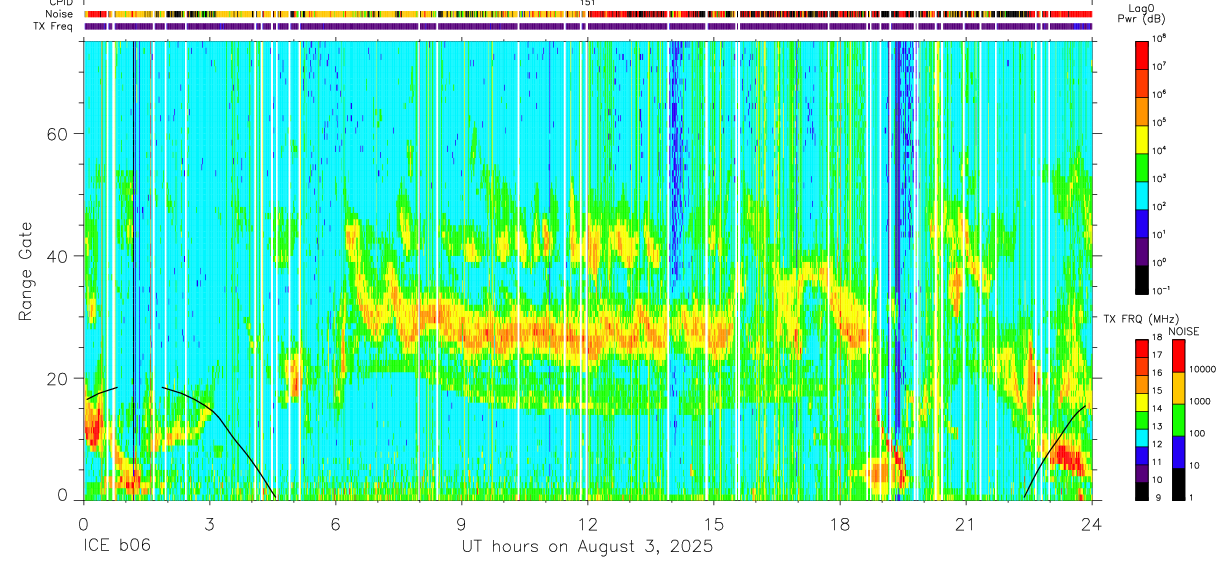Pick the green TX FRQ segment between 14 and 13

(x=1142, y=420)
